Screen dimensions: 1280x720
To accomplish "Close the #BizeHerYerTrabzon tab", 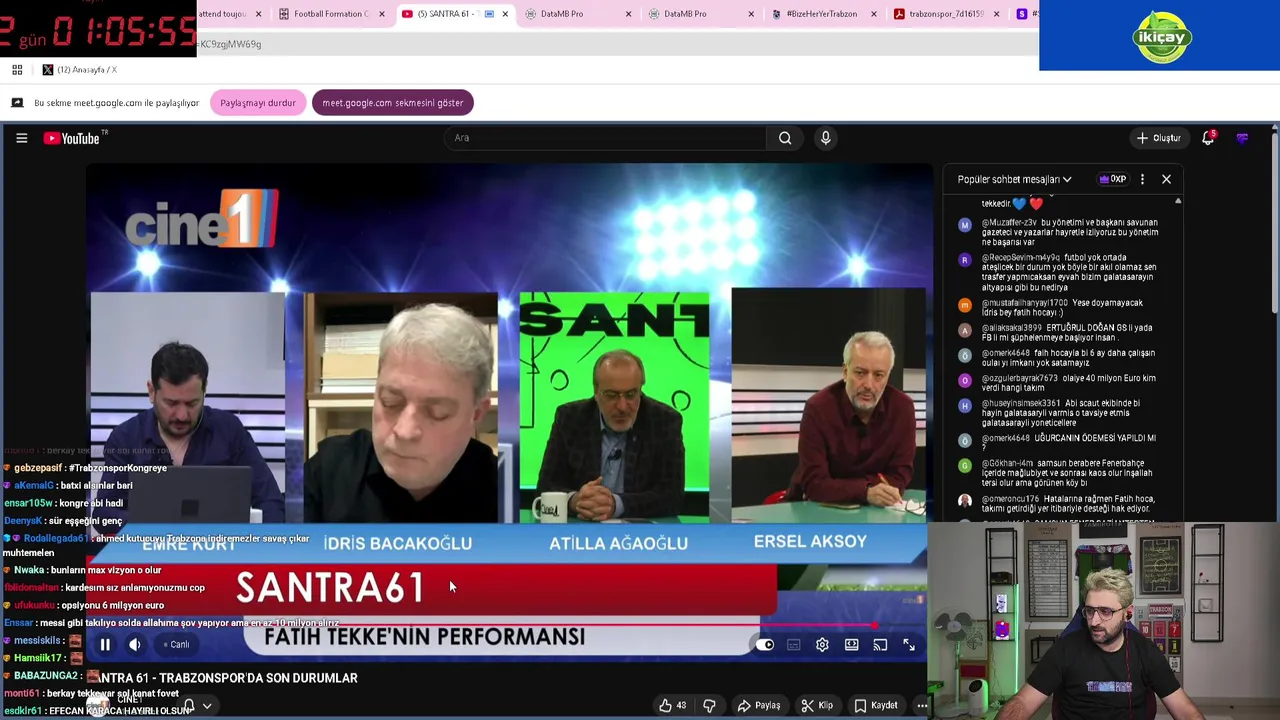I will [874, 14].
